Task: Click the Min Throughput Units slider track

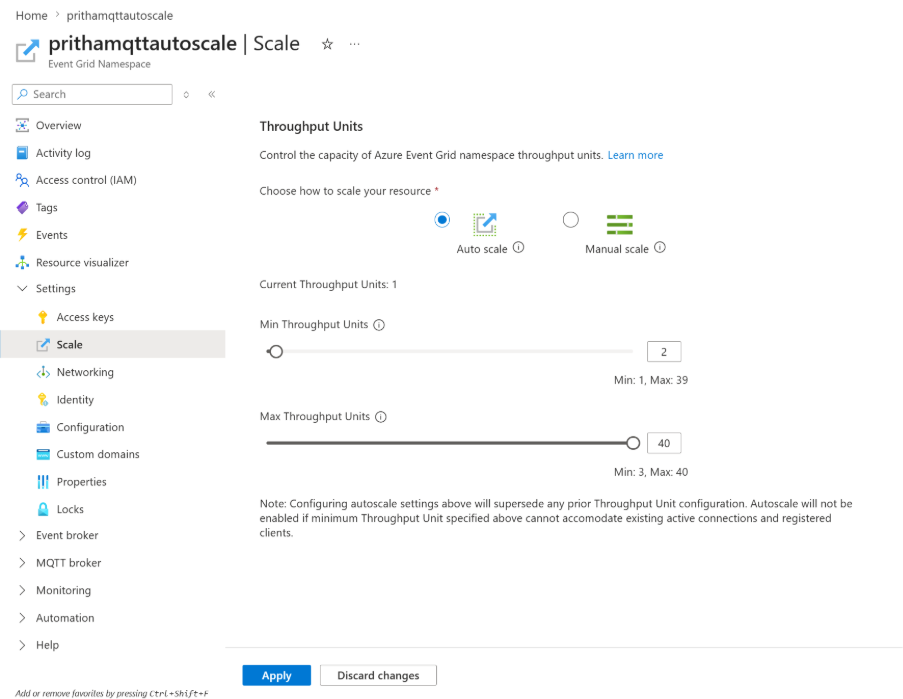Action: (449, 351)
